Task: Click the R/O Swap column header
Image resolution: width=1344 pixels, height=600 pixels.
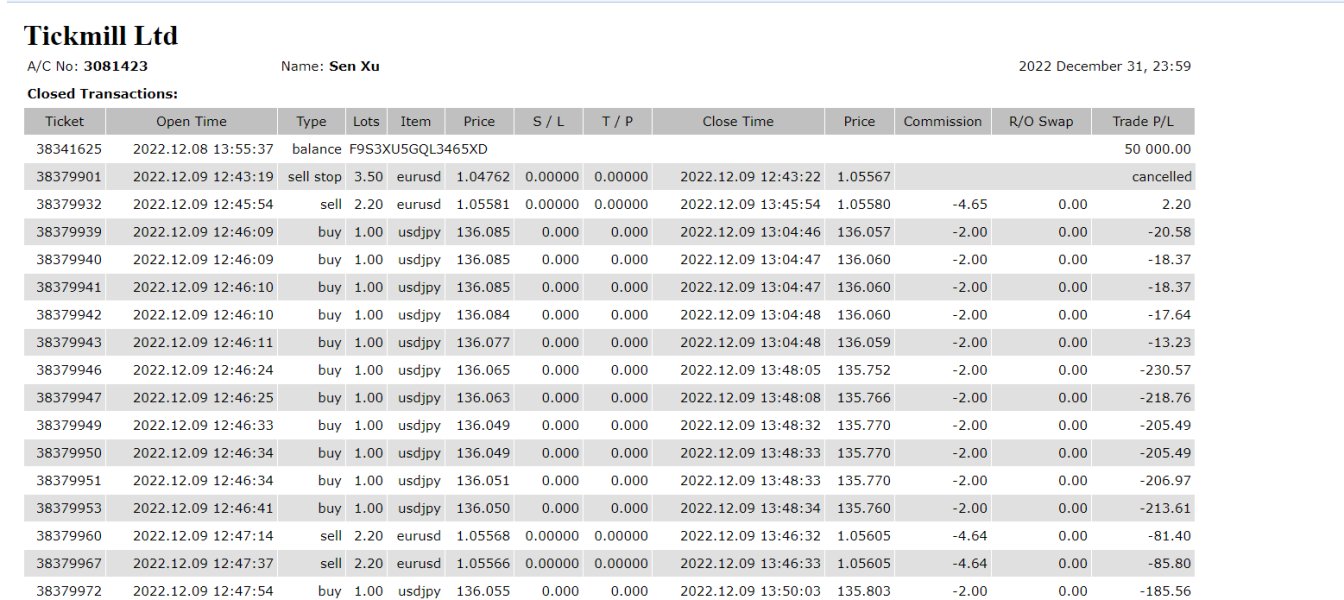Action: point(1041,121)
